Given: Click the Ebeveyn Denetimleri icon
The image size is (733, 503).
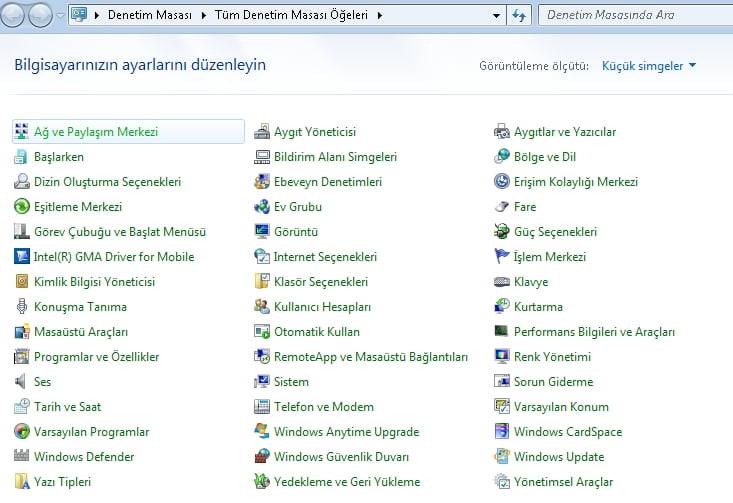Looking at the screenshot, I should pyautogui.click(x=262, y=181).
